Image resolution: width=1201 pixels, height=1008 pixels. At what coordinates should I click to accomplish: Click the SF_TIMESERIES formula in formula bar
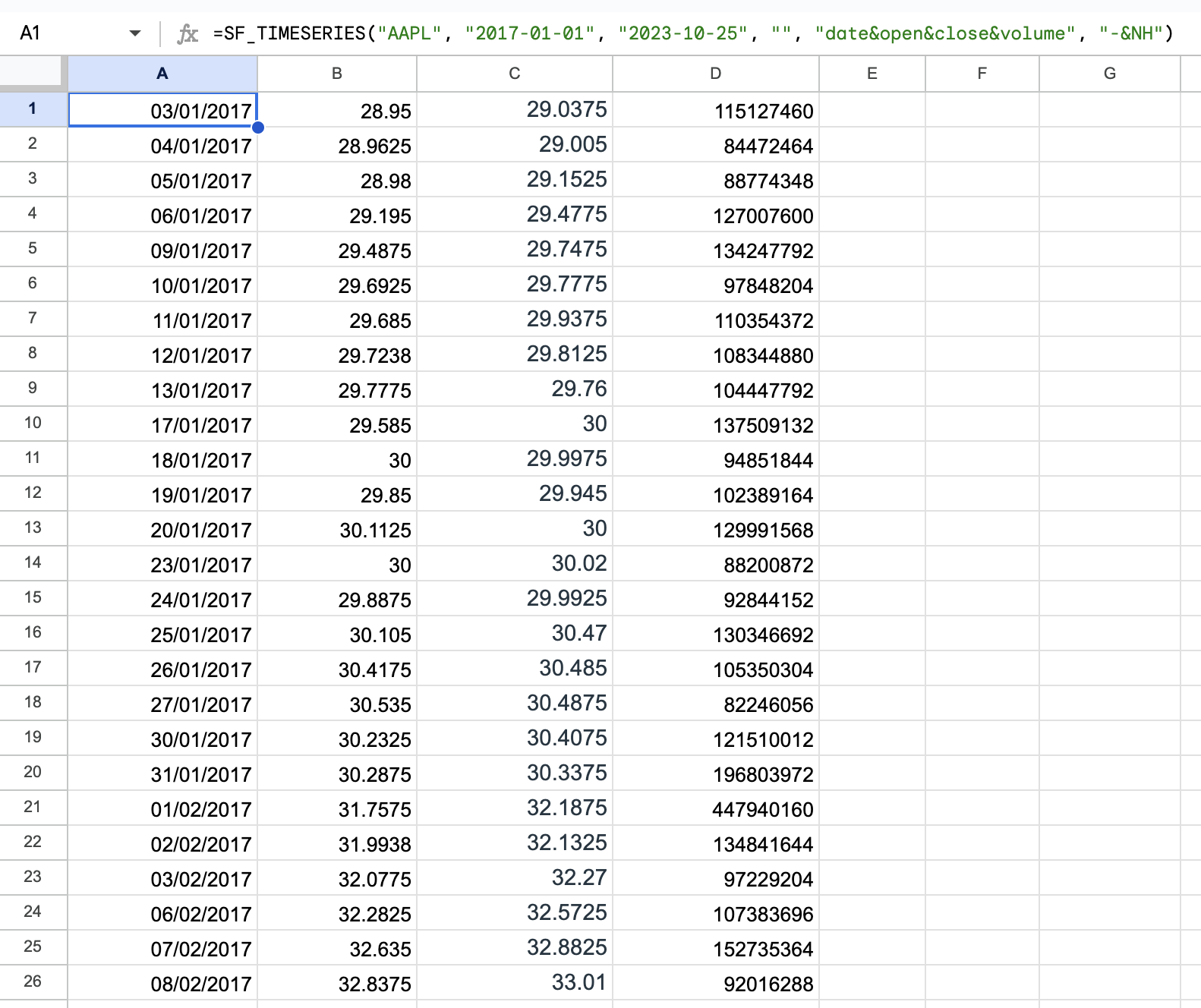[692, 33]
